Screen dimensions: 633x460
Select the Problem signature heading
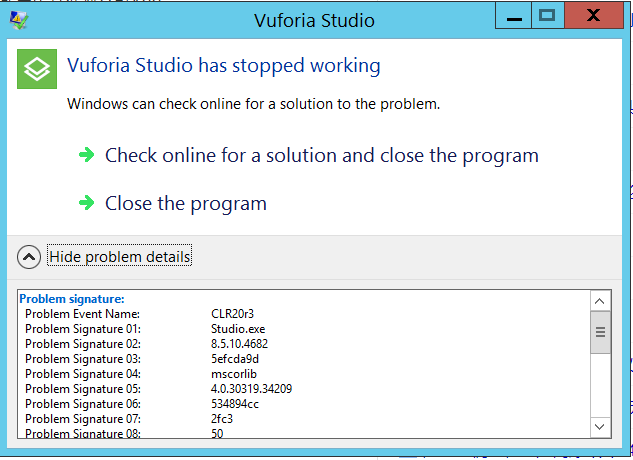pos(72,299)
